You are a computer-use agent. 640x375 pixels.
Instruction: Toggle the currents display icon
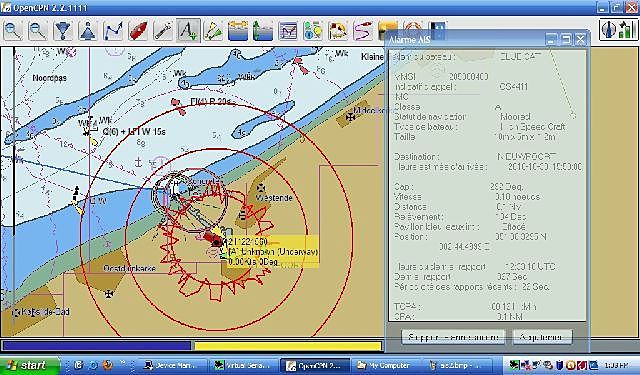pos(238,31)
